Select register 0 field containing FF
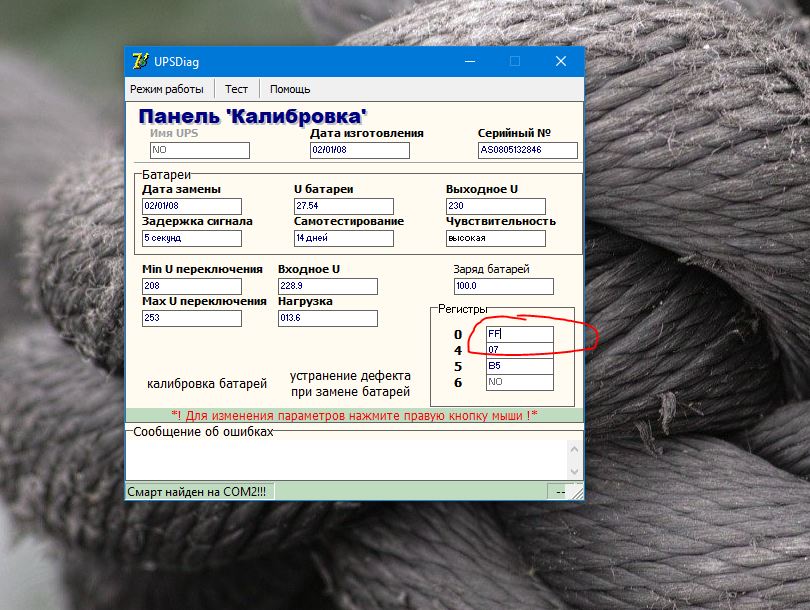The width and height of the screenshot is (810, 610). (x=520, y=334)
